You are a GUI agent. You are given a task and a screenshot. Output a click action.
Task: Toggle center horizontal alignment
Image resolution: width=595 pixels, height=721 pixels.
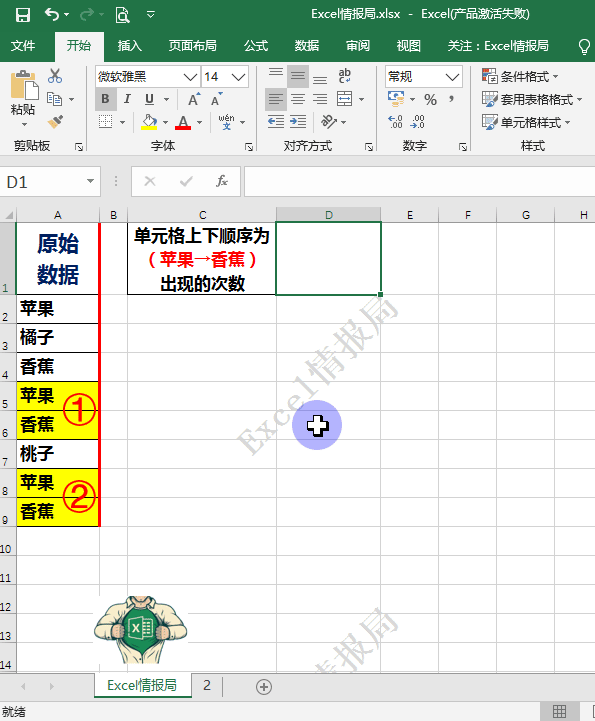[x=298, y=99]
